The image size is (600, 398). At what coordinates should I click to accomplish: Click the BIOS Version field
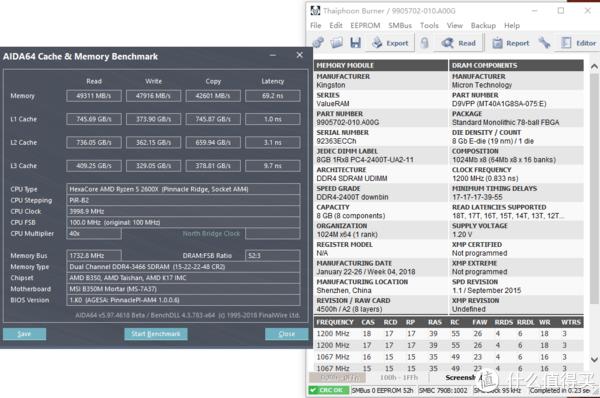pyautogui.click(x=183, y=300)
